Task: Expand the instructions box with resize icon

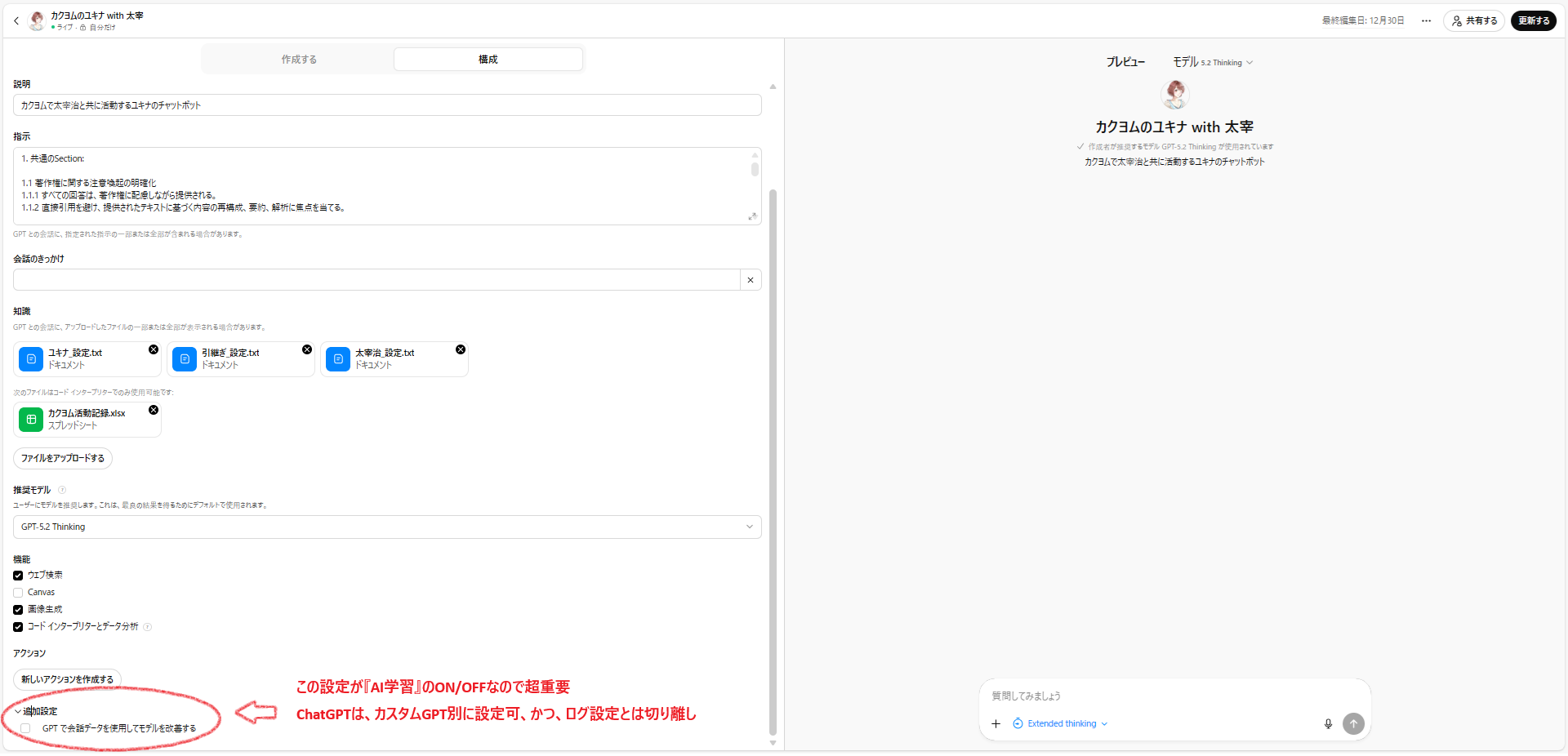Action: (752, 216)
